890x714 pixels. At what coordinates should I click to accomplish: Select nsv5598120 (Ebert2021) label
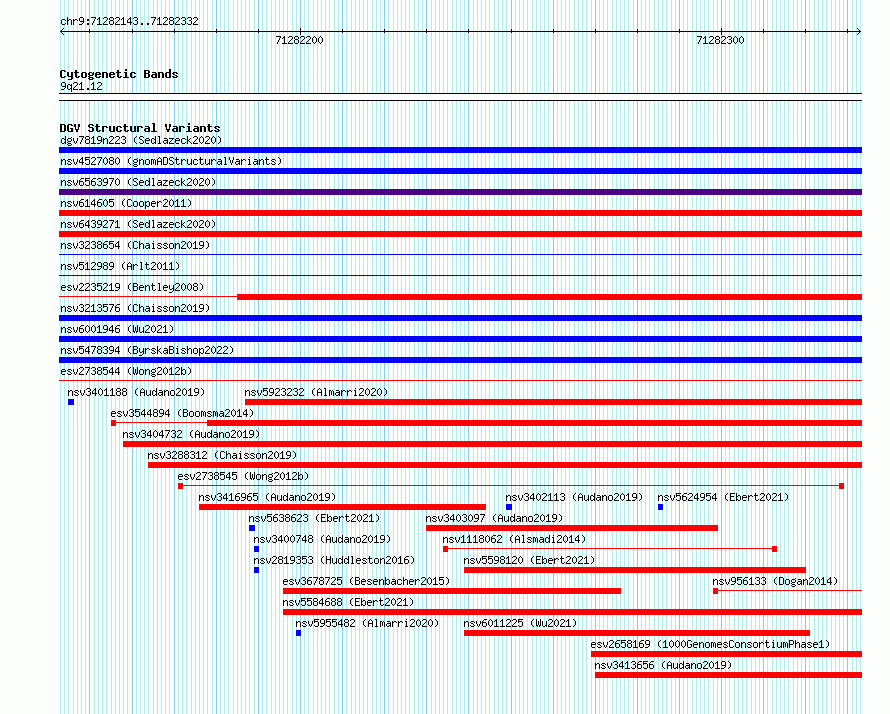(x=530, y=560)
